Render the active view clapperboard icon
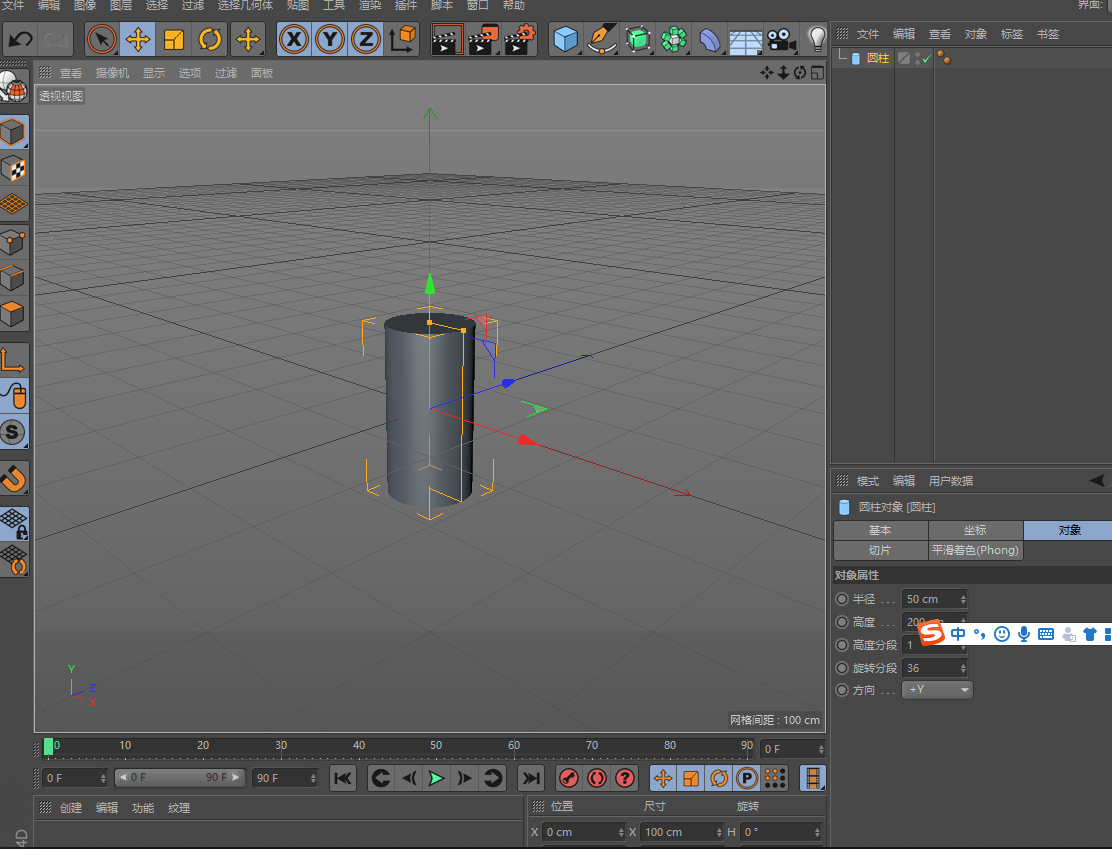The image size is (1112, 849). 447,39
